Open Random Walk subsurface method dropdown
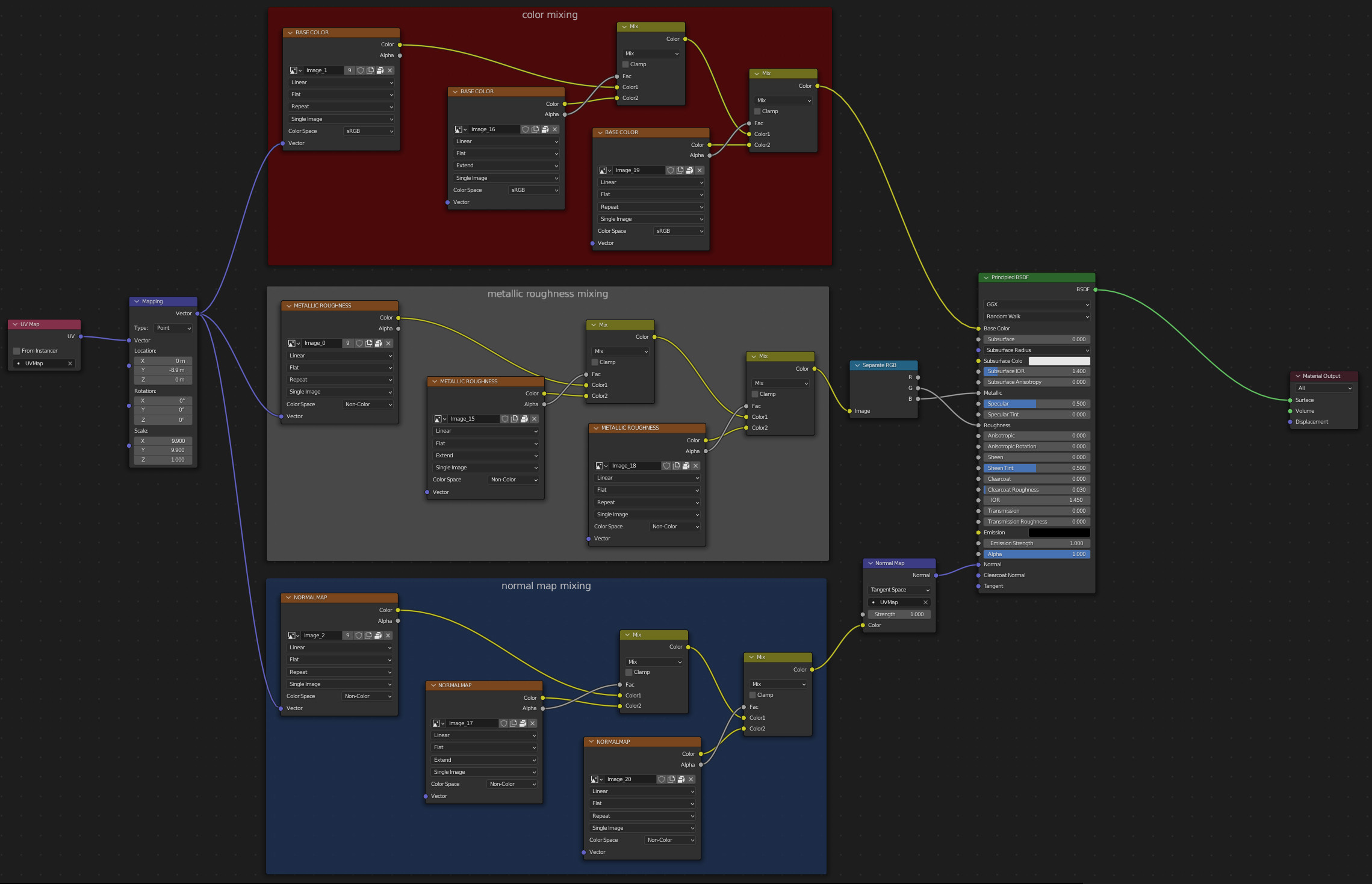The height and width of the screenshot is (884, 1372). pyautogui.click(x=1037, y=317)
